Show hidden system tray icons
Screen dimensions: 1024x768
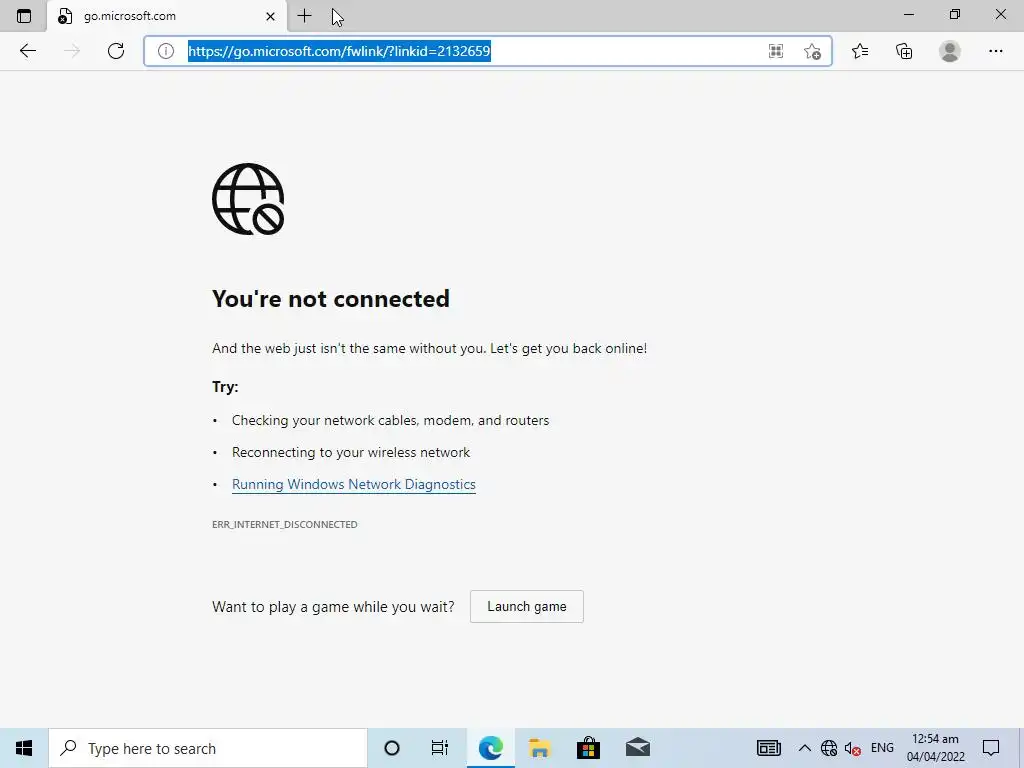pos(805,748)
